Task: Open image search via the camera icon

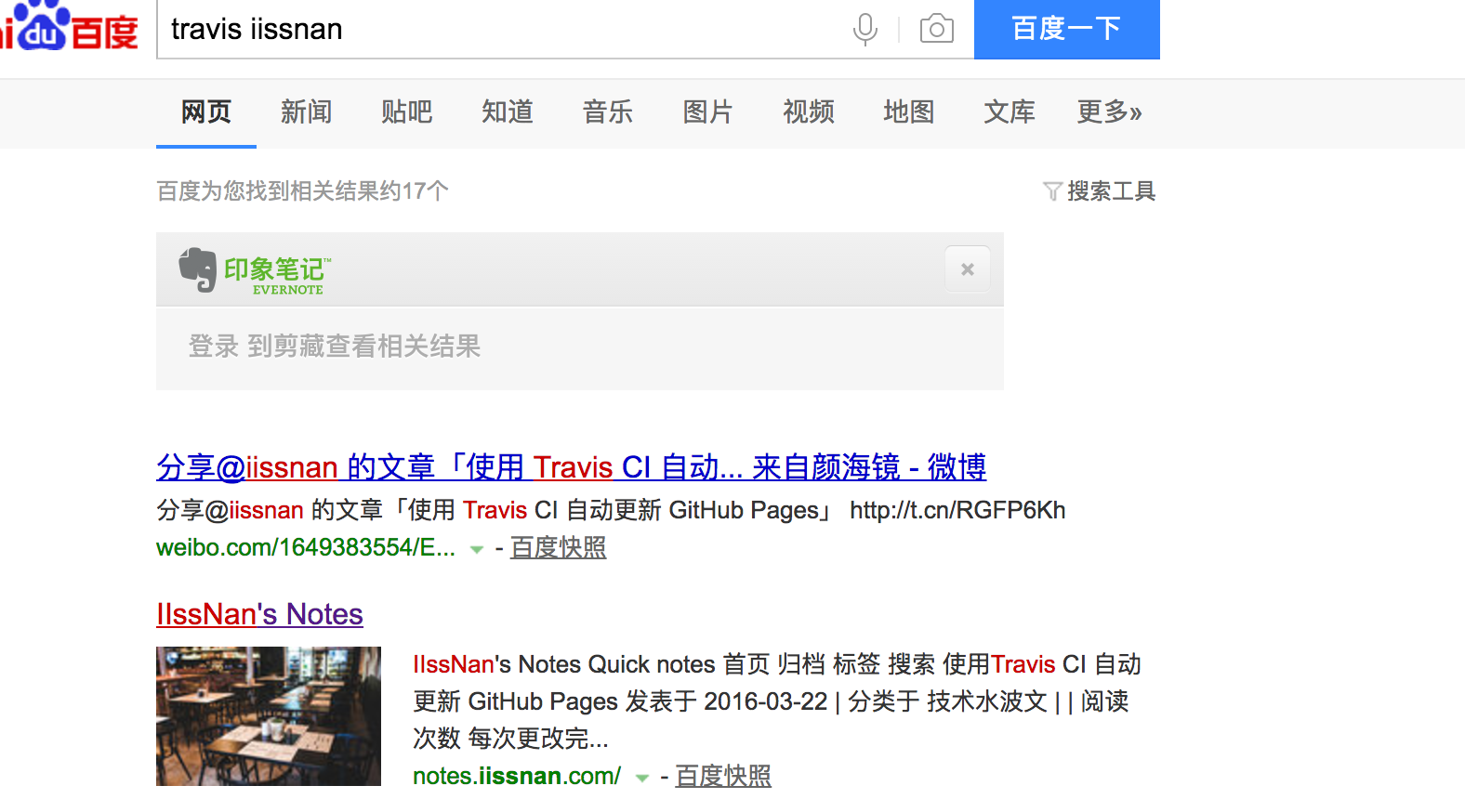Action: (937, 29)
